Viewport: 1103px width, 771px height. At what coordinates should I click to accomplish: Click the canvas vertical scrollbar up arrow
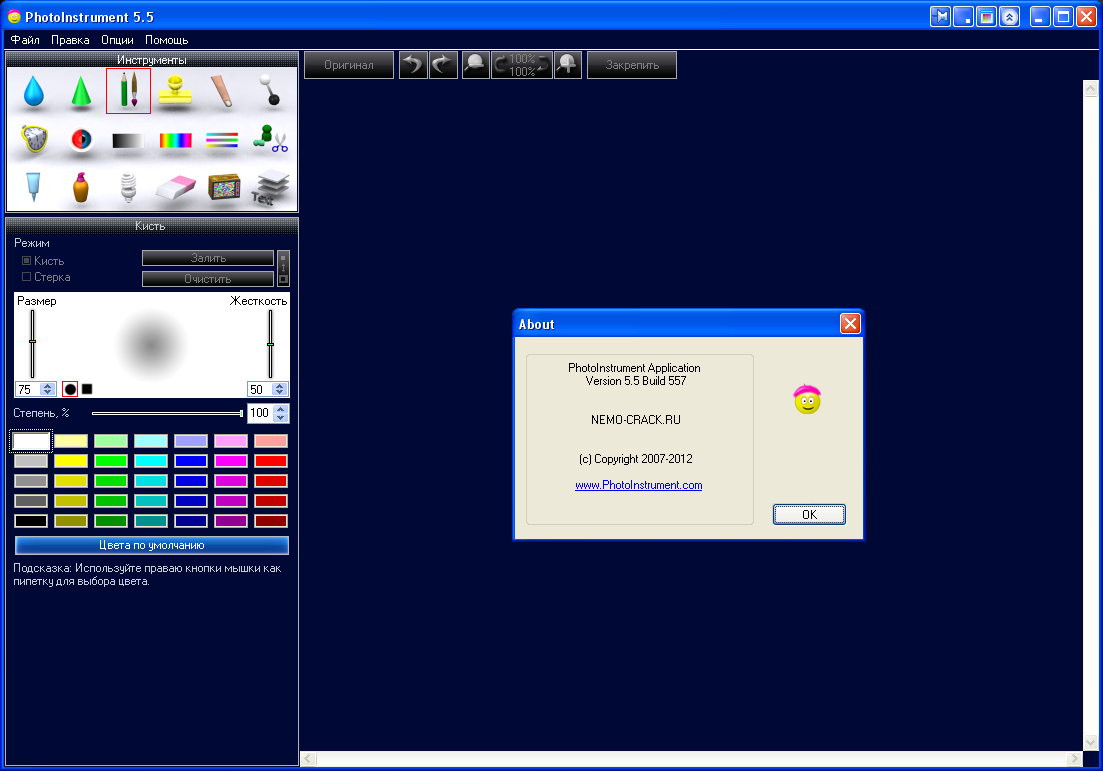(x=1091, y=89)
